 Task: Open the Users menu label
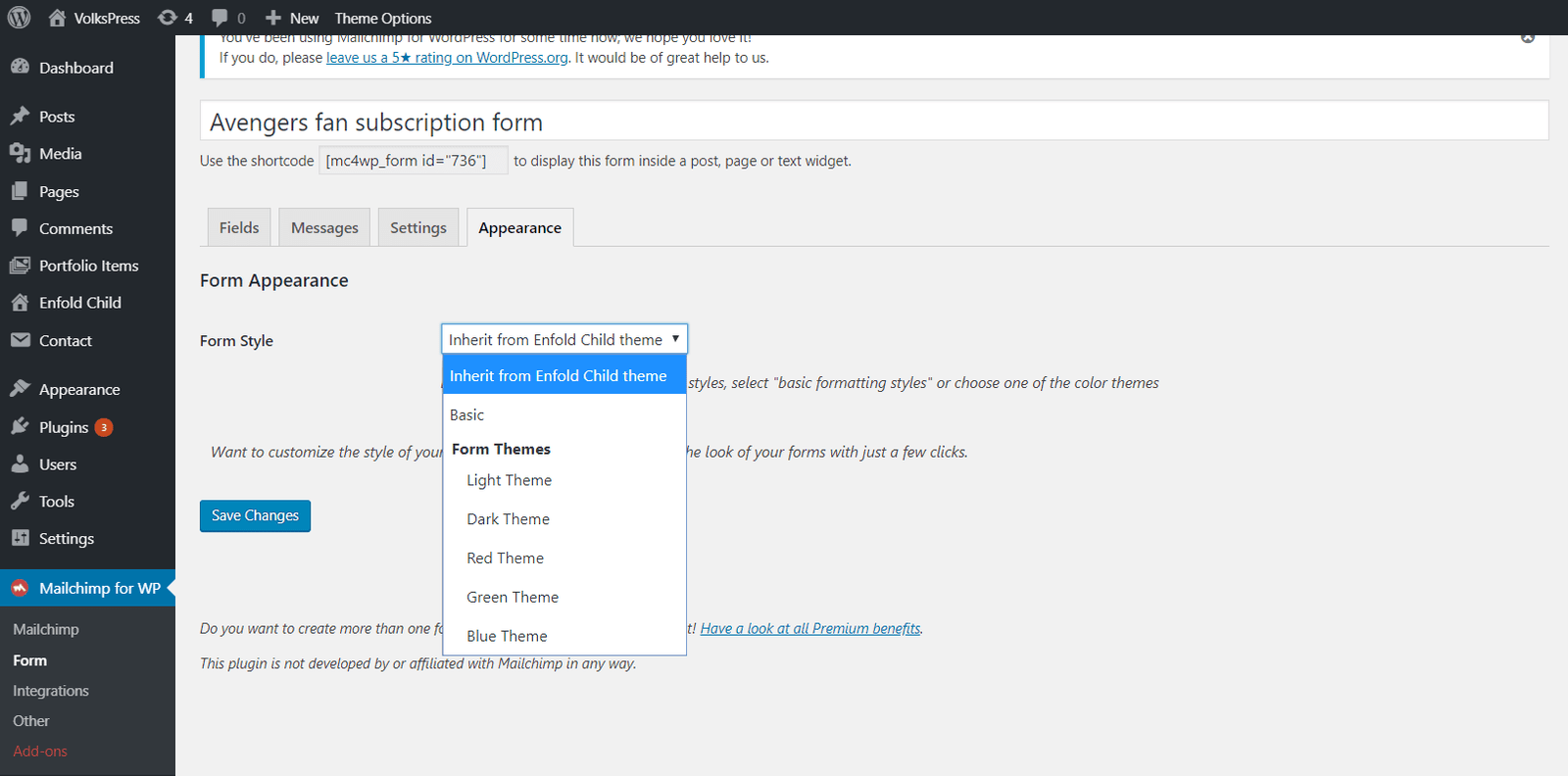coord(58,464)
